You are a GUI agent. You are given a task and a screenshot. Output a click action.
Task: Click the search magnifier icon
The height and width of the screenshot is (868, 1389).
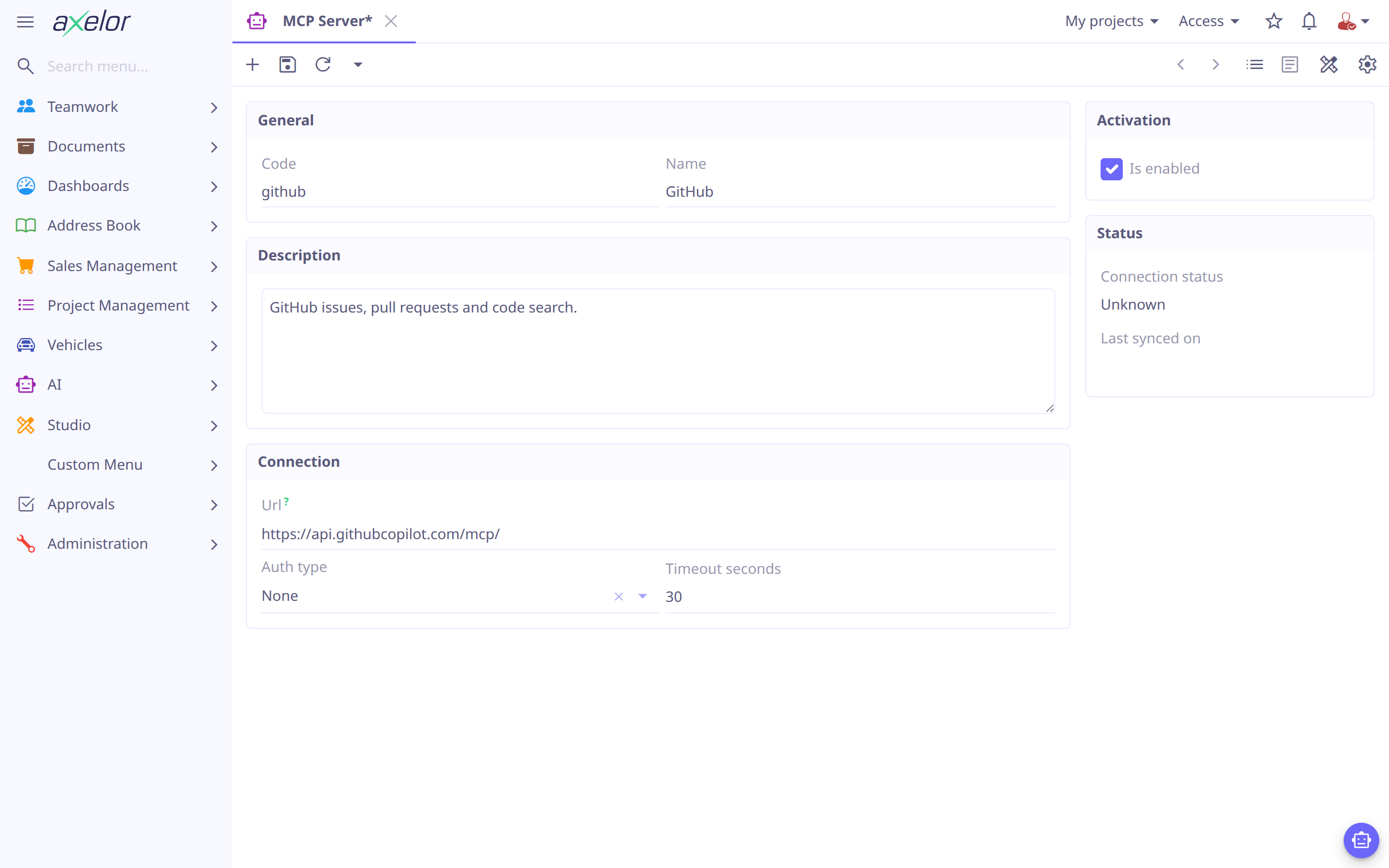(x=25, y=66)
